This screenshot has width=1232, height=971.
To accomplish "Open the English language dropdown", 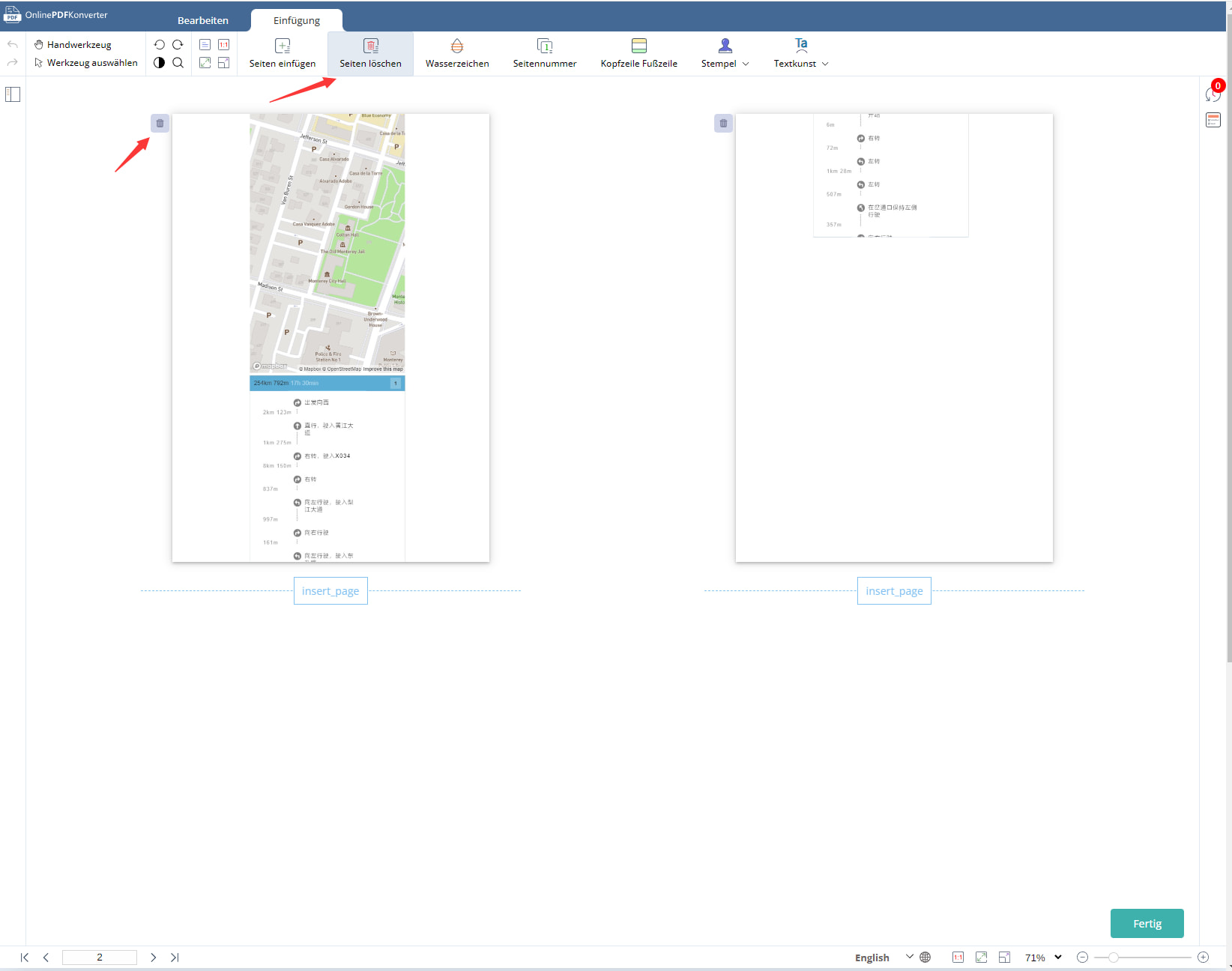I will point(884,957).
